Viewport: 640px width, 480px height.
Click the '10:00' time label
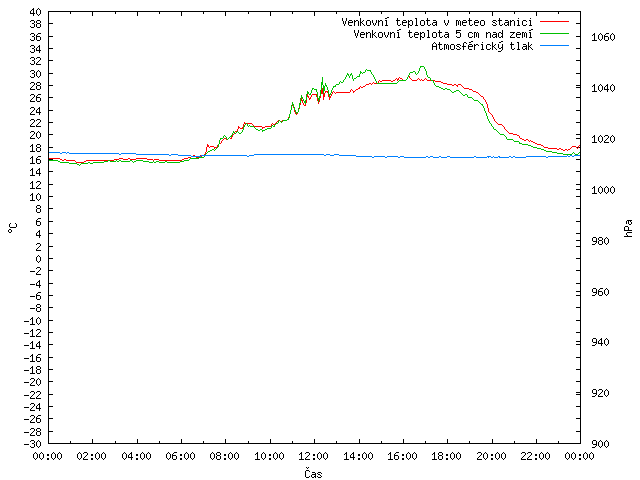(269, 456)
